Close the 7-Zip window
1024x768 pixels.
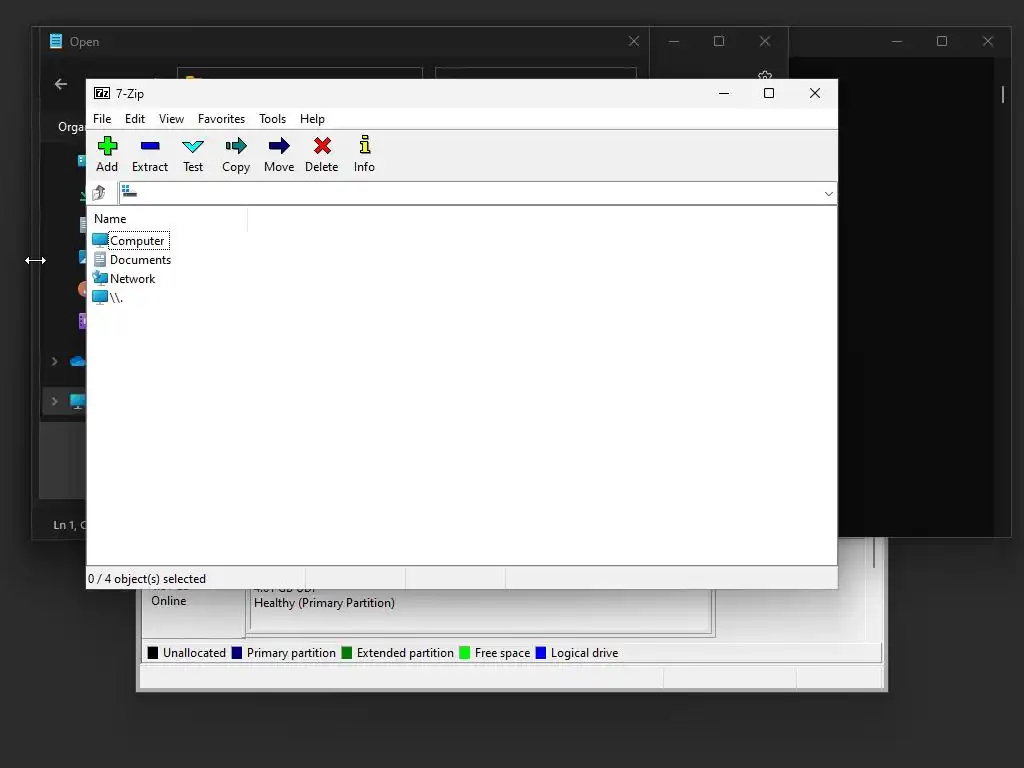(814, 93)
